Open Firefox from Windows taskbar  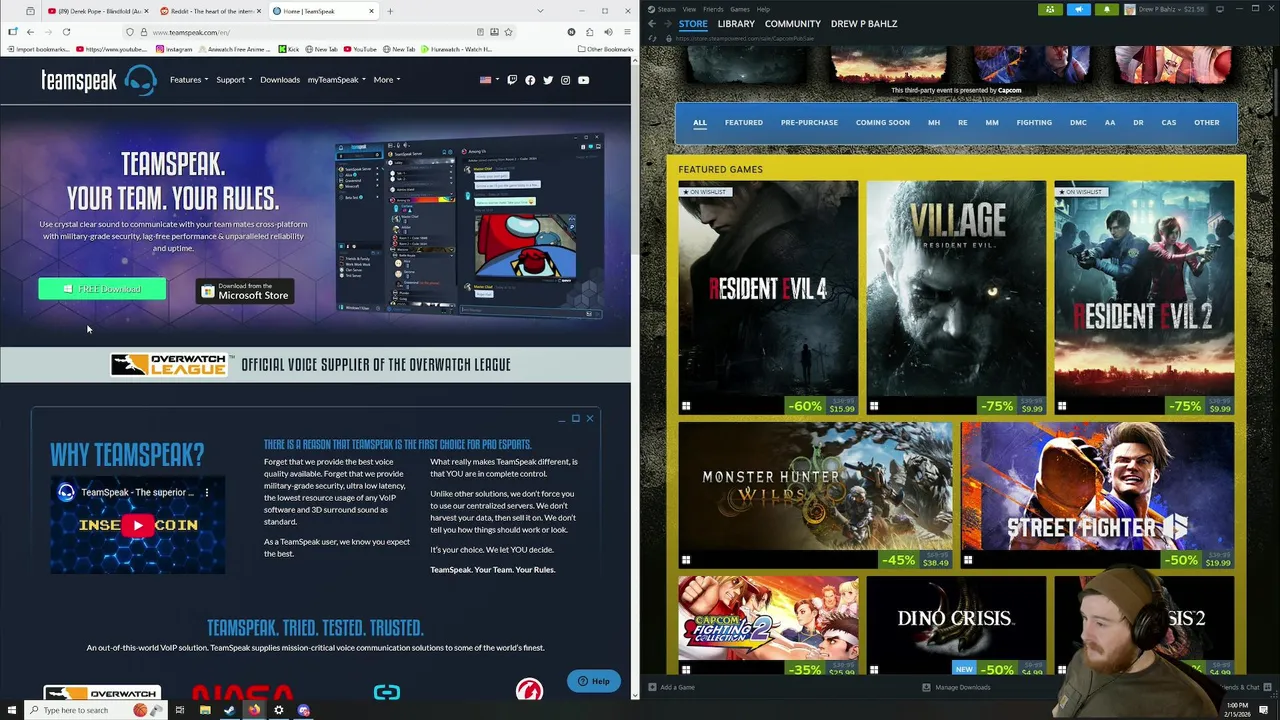click(254, 710)
